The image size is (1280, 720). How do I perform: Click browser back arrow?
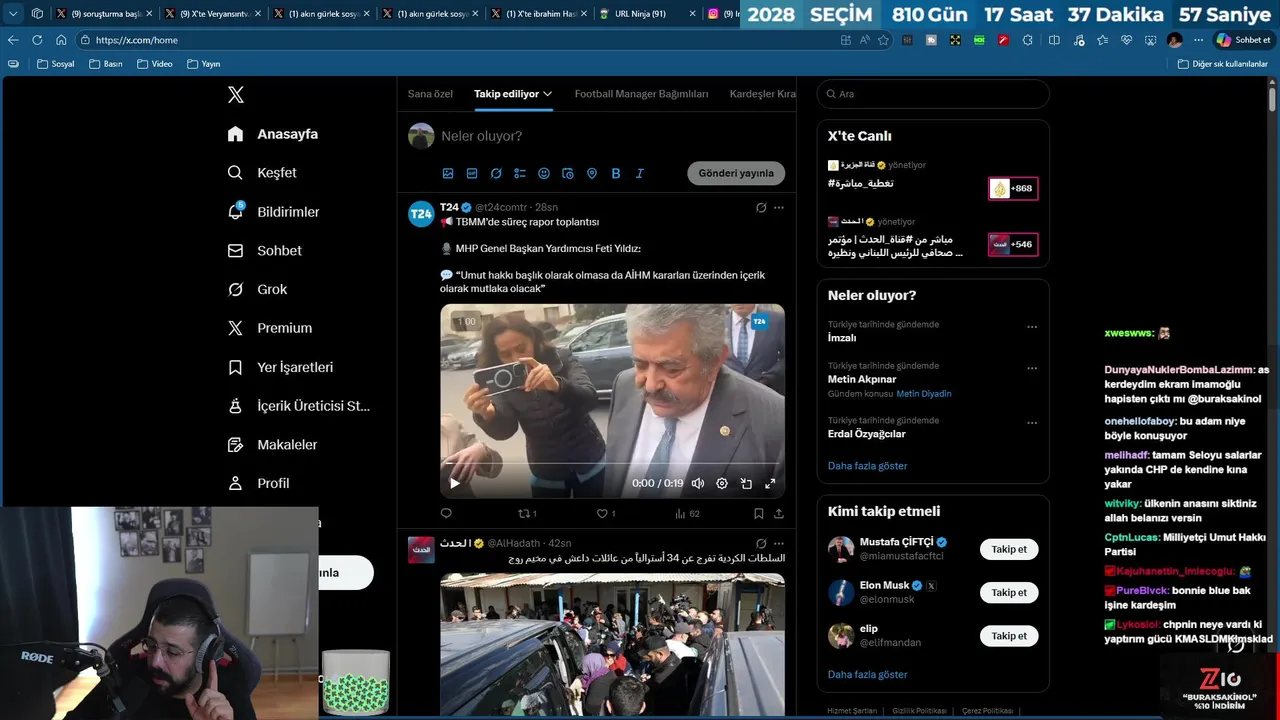(13, 40)
